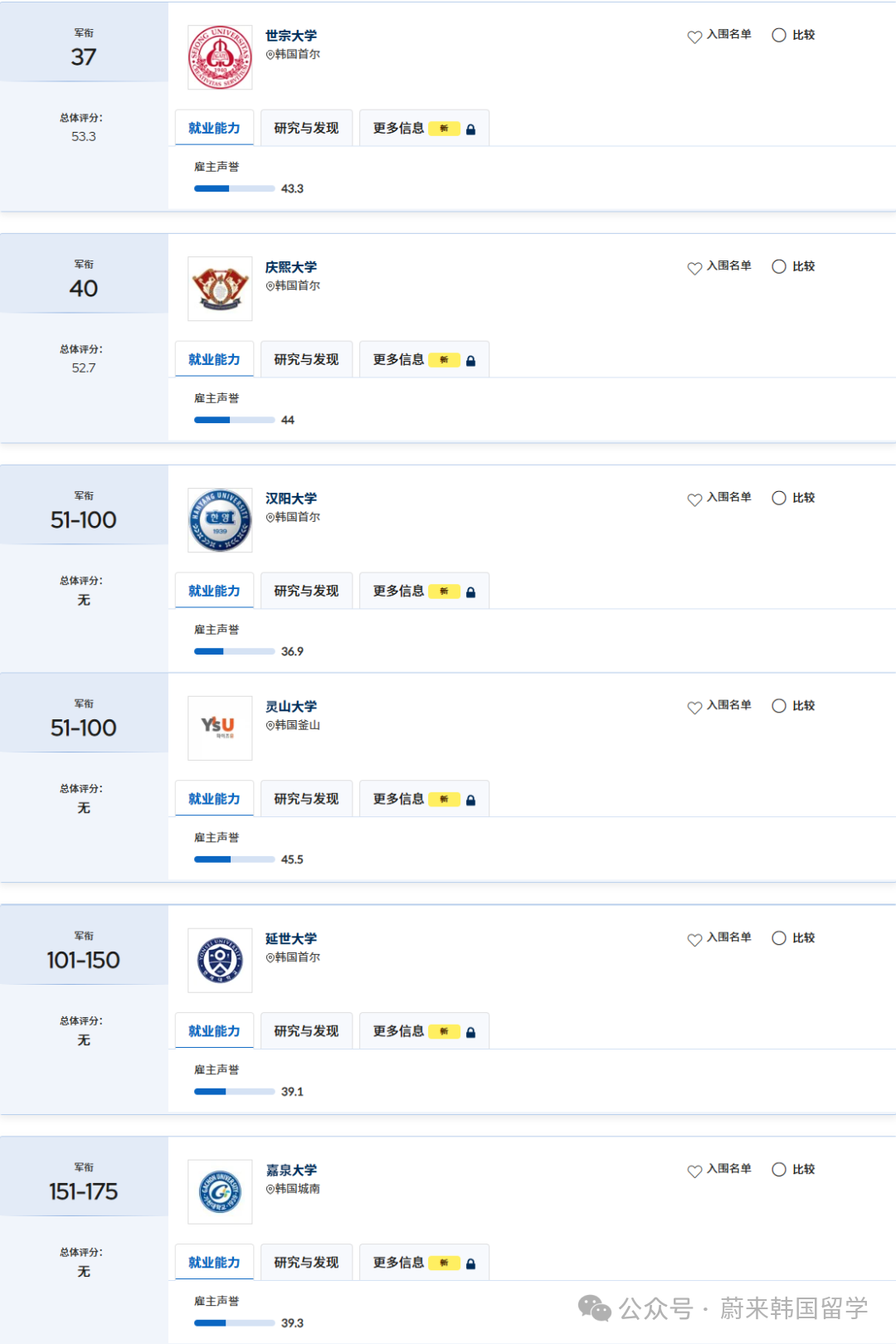This screenshot has width=896, height=1344.
Task: Toggle the 比较 radio for 延世大学
Action: 779,937
